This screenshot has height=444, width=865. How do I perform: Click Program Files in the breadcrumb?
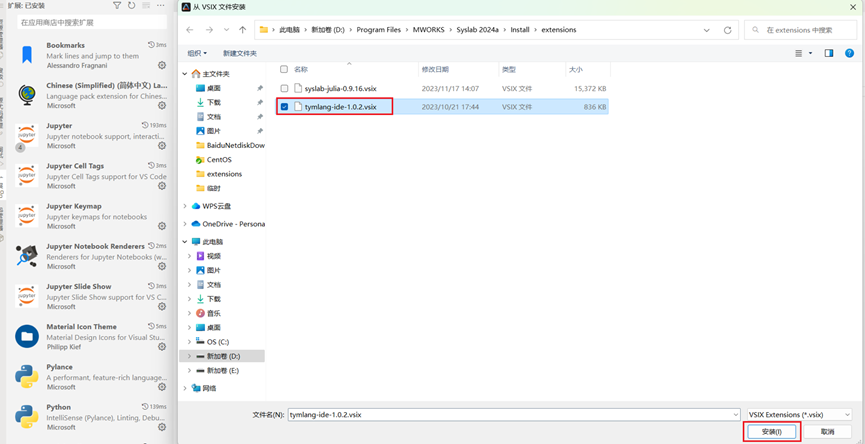click(x=378, y=30)
